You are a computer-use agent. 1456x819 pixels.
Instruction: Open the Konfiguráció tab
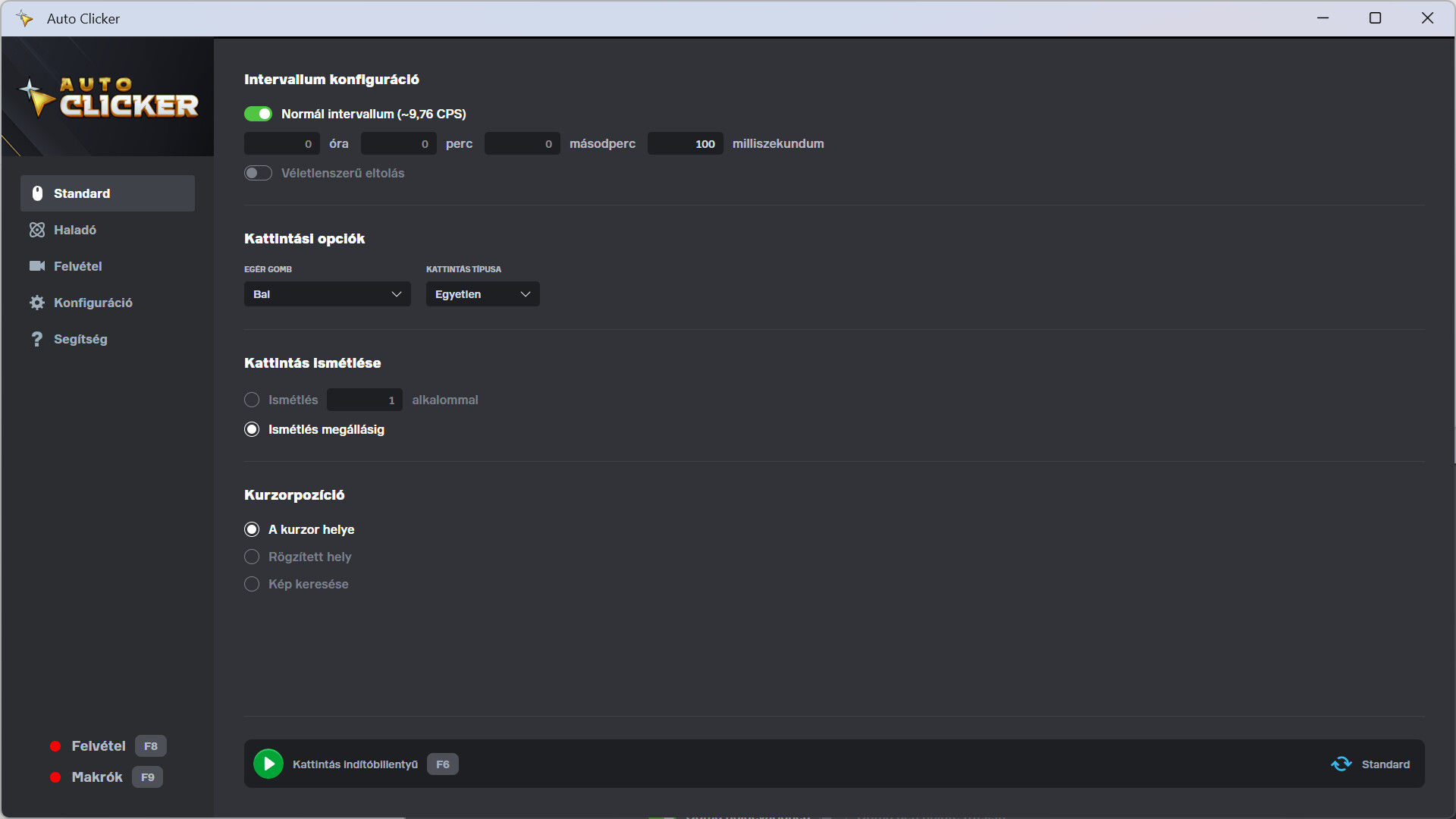pos(108,303)
